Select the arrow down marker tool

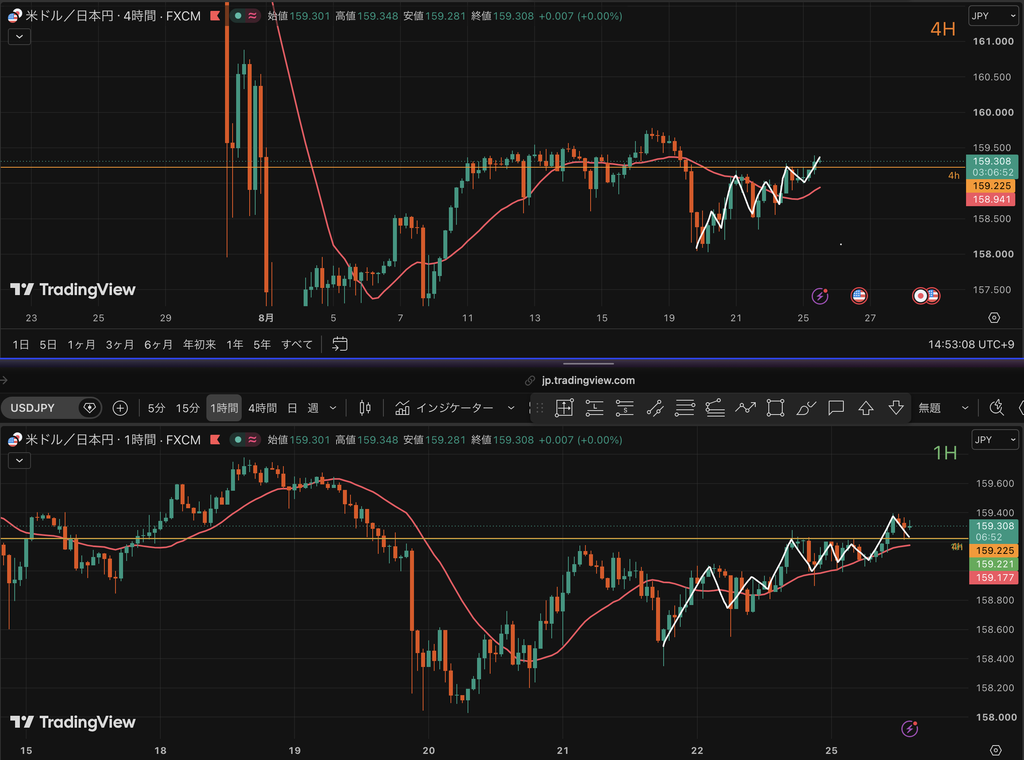[x=896, y=408]
